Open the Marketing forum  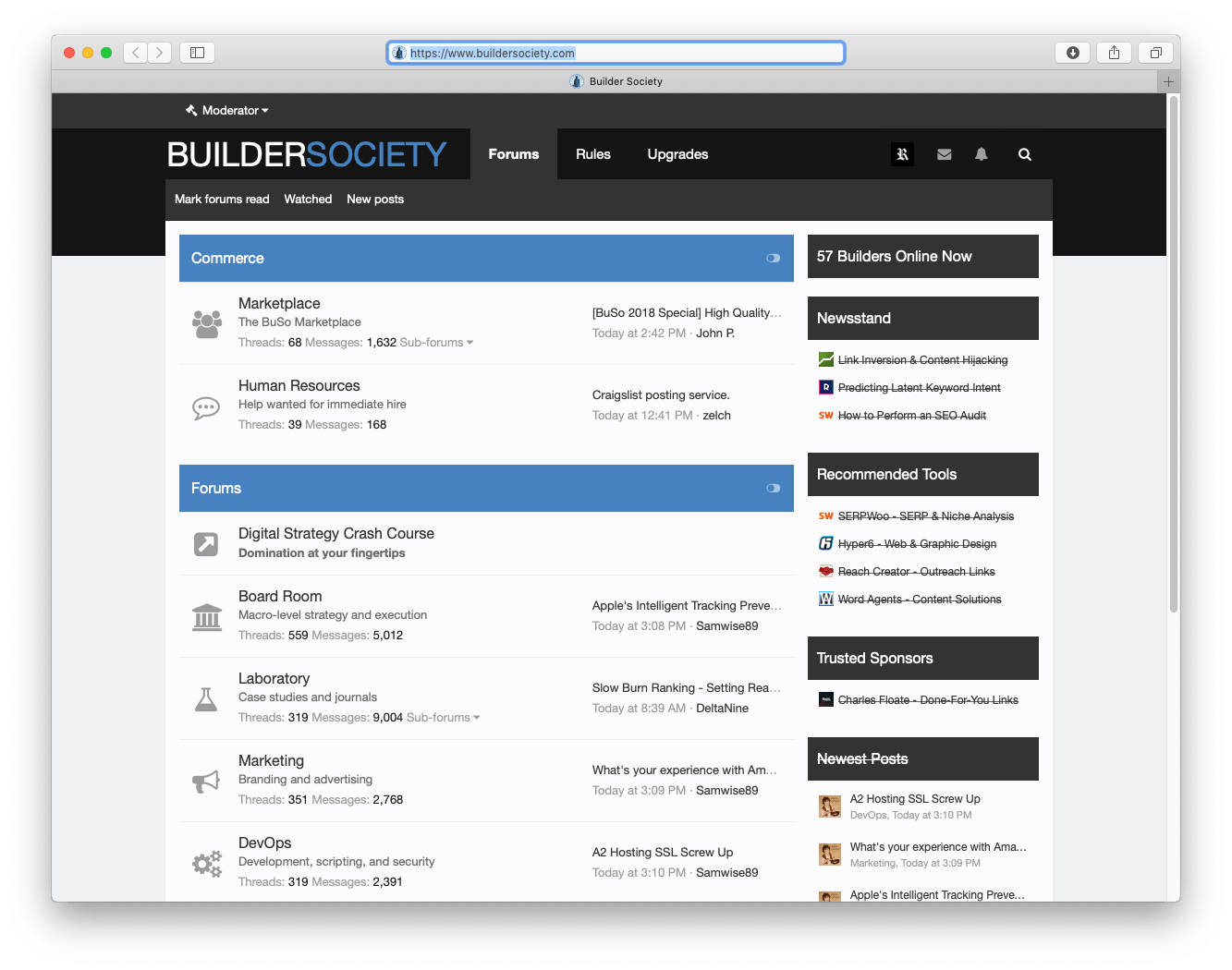pyautogui.click(x=271, y=760)
